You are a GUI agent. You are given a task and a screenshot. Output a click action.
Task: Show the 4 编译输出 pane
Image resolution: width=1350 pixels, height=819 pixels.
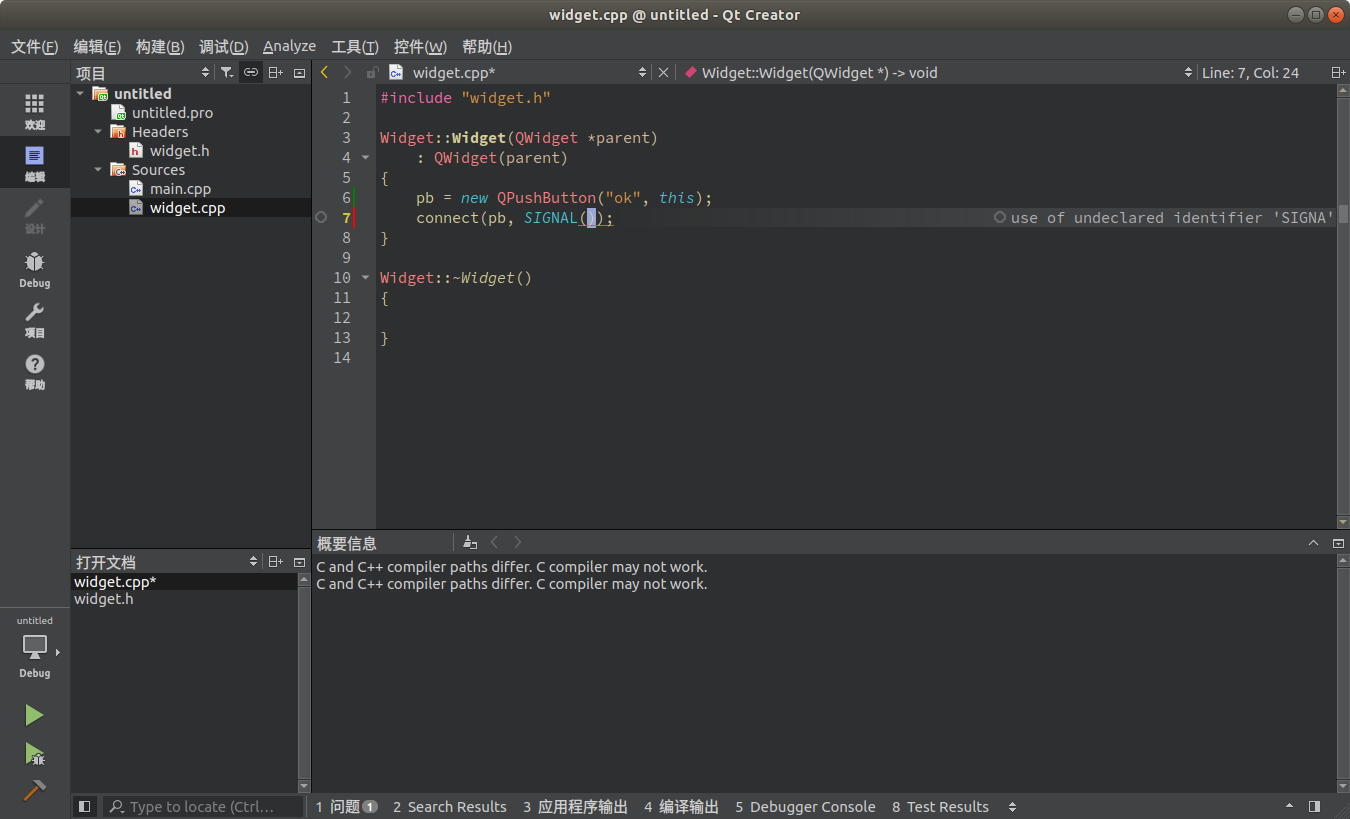682,806
